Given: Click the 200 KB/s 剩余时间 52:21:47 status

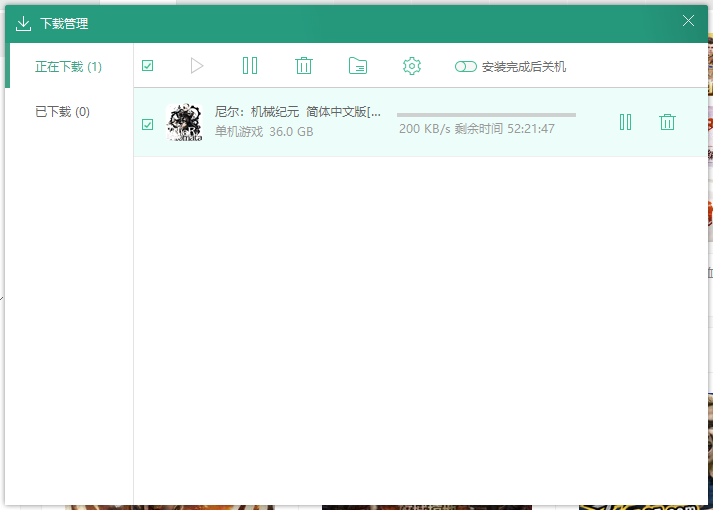Looking at the screenshot, I should click(x=477, y=129).
